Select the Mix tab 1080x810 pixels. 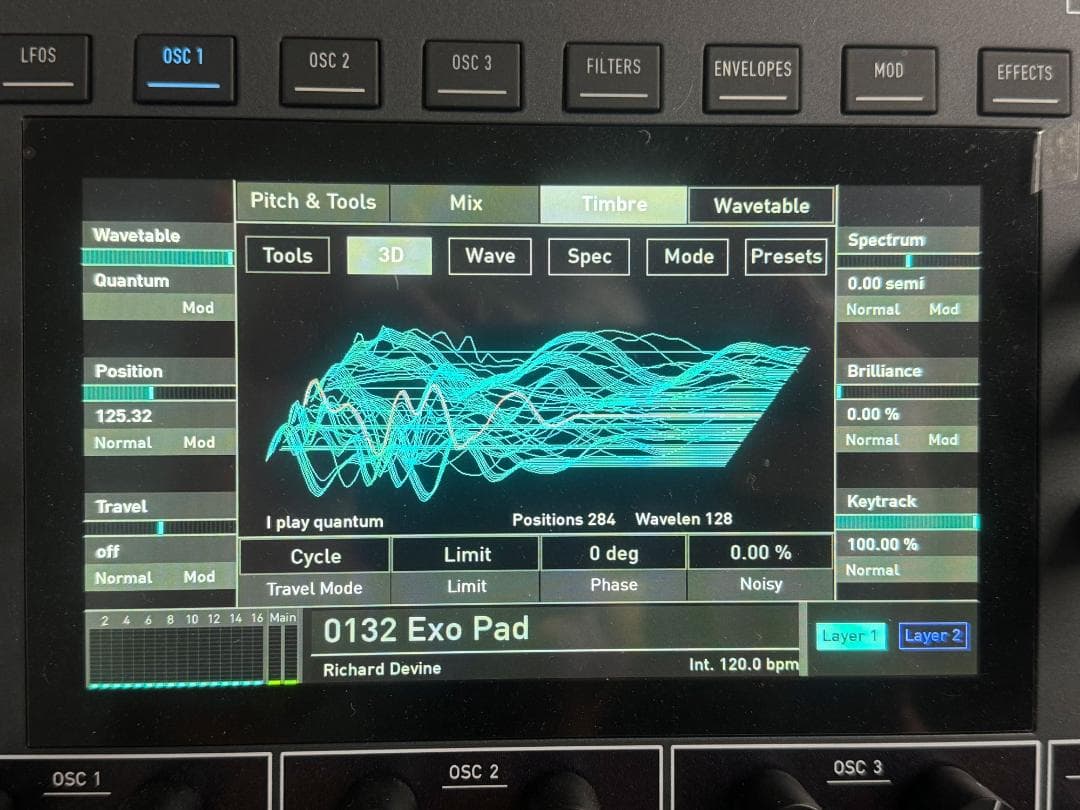tap(465, 203)
